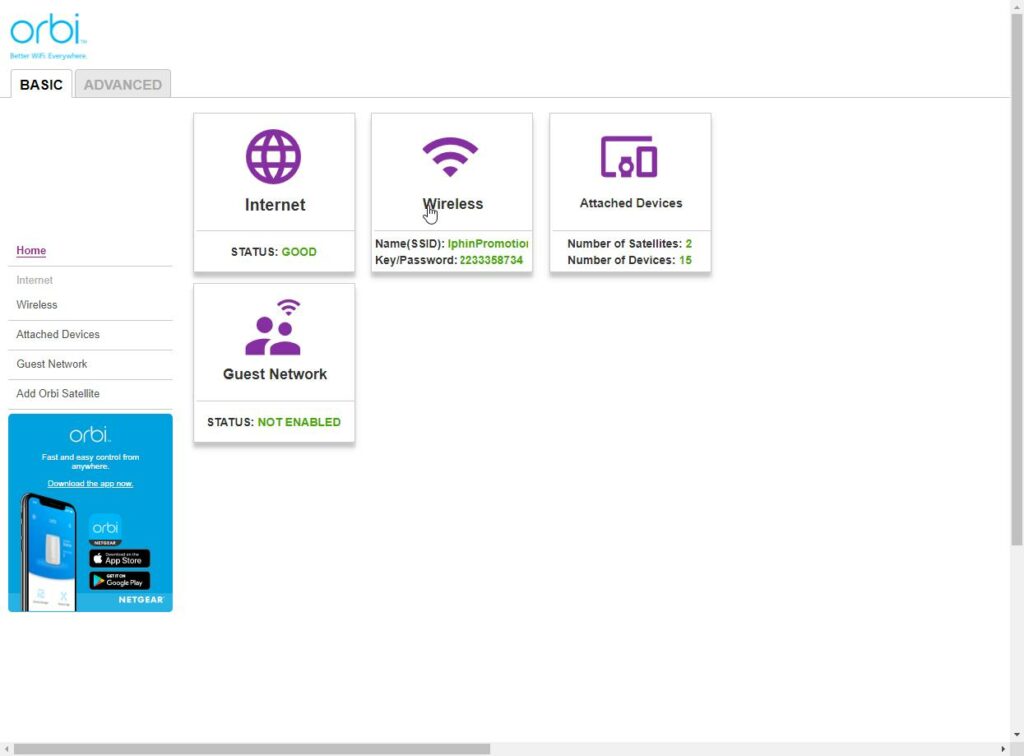Open the Attached Devices icon tile
The height and width of the screenshot is (756, 1024).
(629, 157)
